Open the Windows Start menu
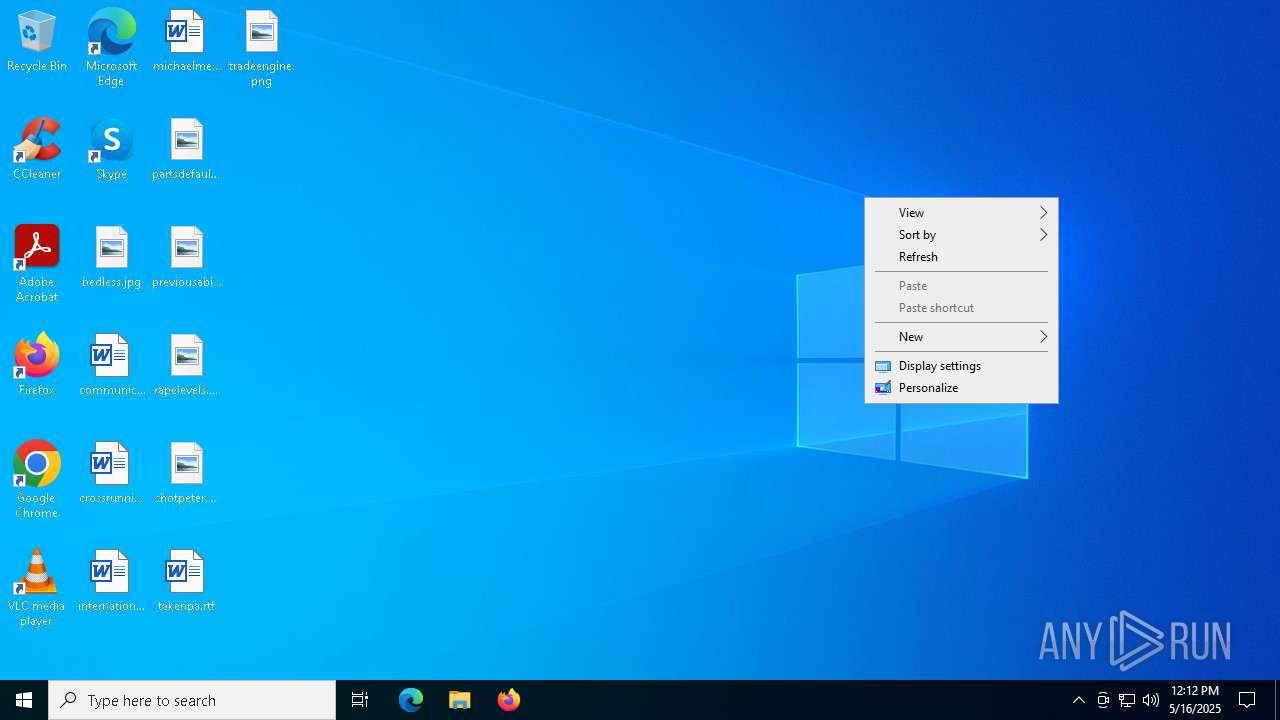The image size is (1280, 720). pos(24,700)
